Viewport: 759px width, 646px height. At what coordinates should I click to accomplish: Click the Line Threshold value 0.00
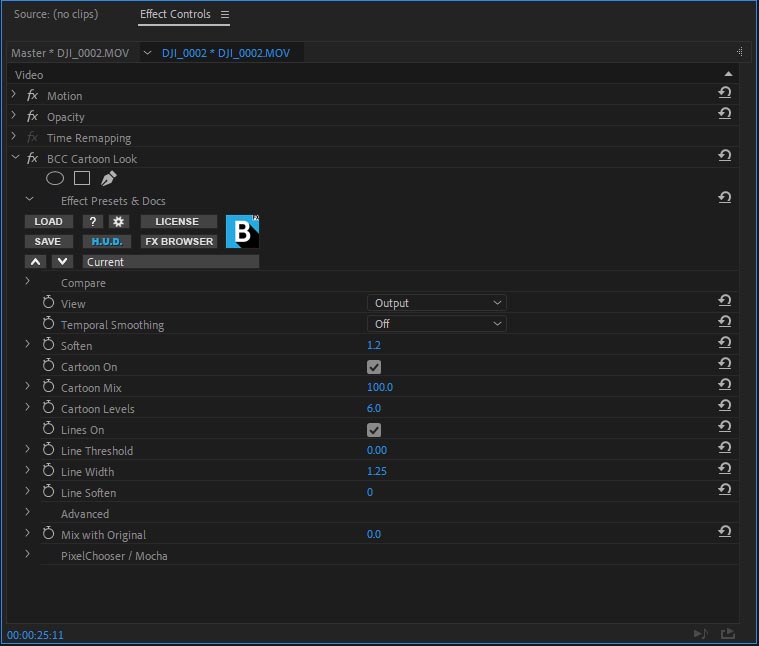coord(377,450)
